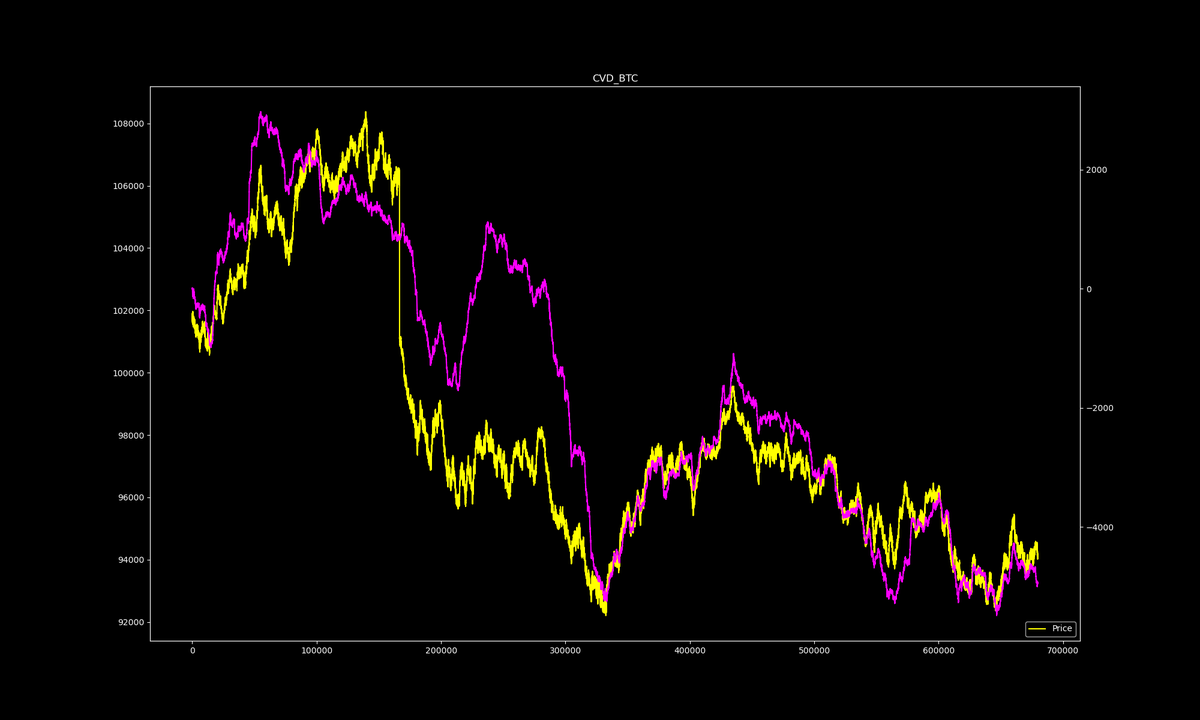The height and width of the screenshot is (720, 1200).
Task: Click x-axis label 100000
Action: [x=317, y=651]
